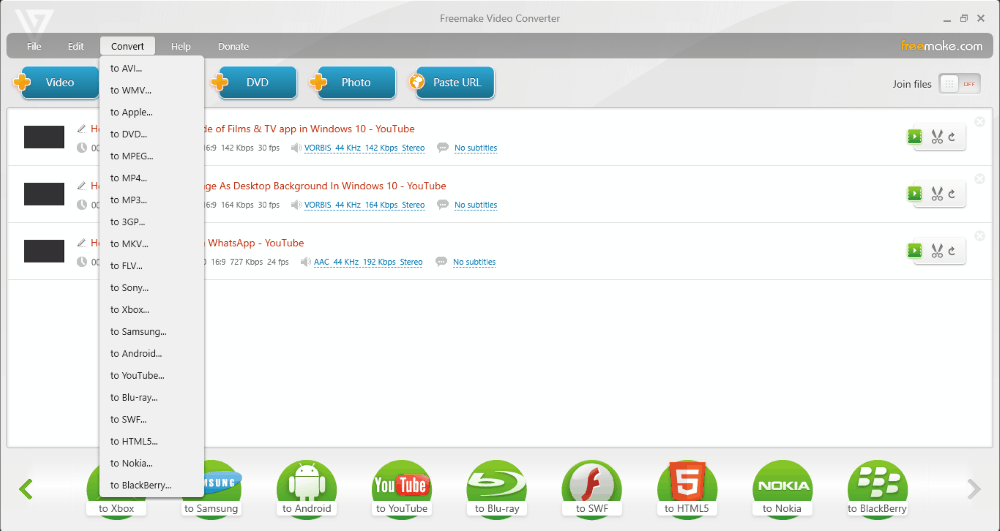Open the File menu

[34, 47]
